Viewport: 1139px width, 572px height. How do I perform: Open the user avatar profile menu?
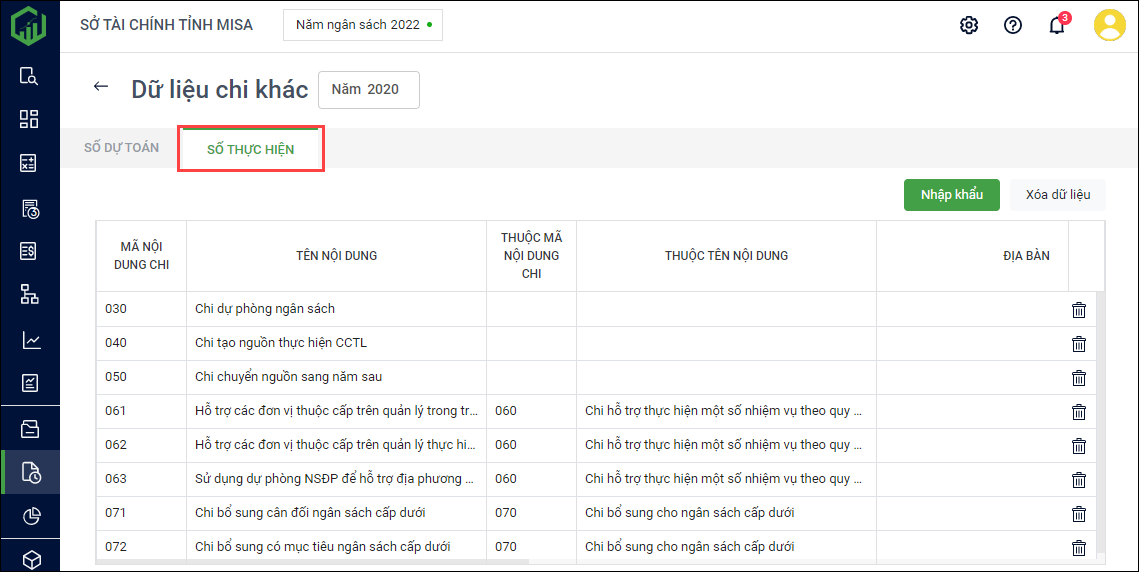(x=1110, y=25)
